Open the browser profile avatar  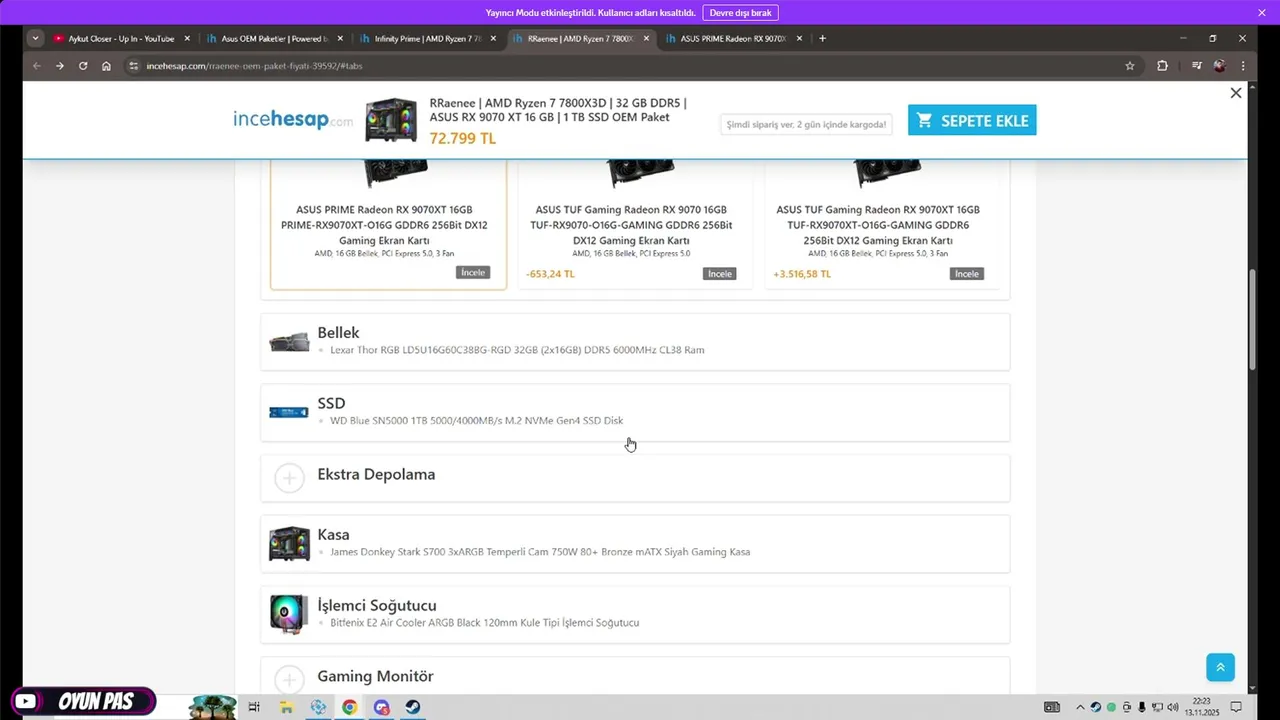click(1219, 66)
